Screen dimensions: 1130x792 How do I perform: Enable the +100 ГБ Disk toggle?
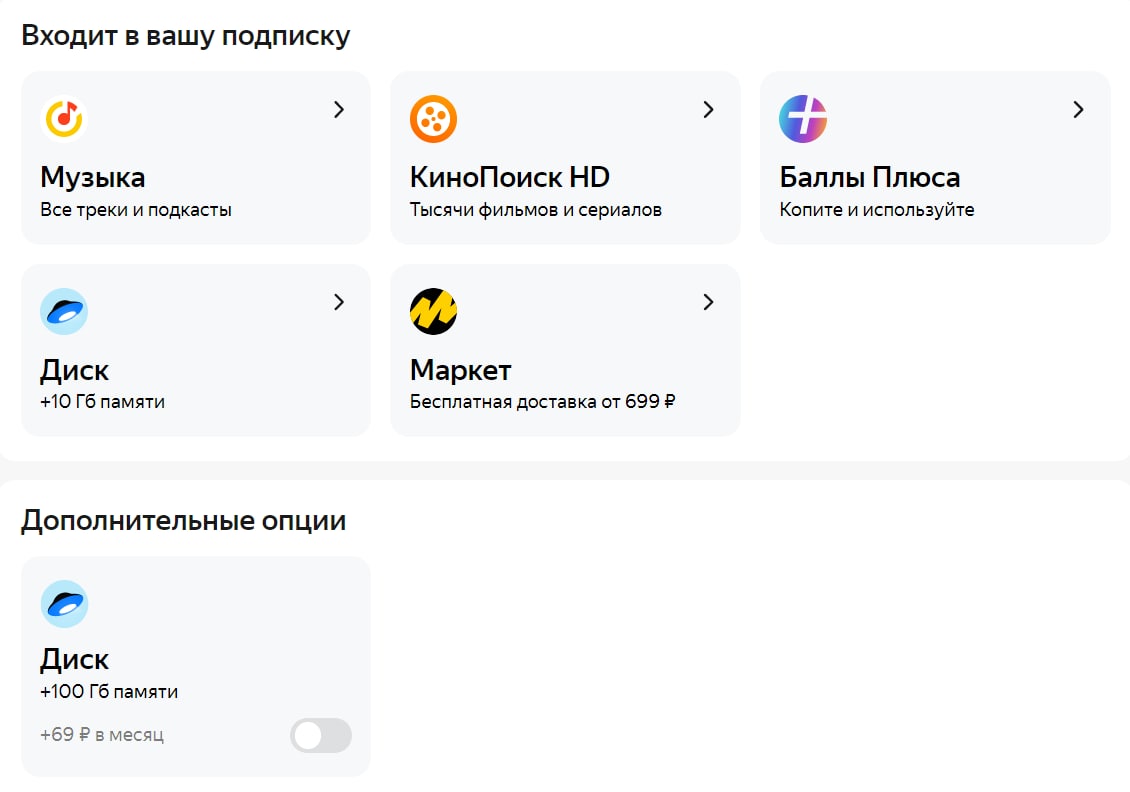click(x=321, y=735)
